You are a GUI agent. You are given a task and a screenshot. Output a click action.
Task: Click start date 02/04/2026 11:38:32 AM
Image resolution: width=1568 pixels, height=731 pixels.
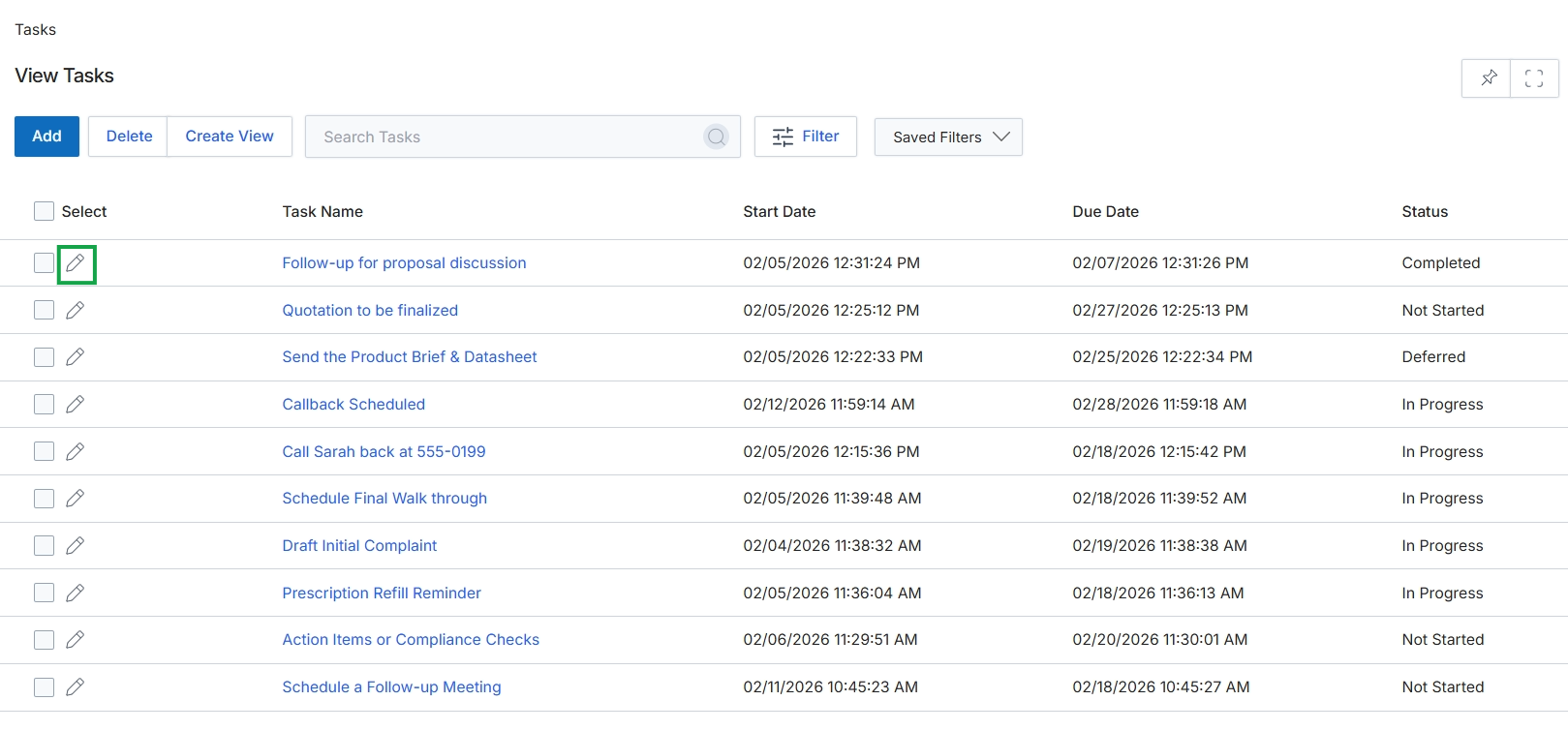(x=832, y=545)
